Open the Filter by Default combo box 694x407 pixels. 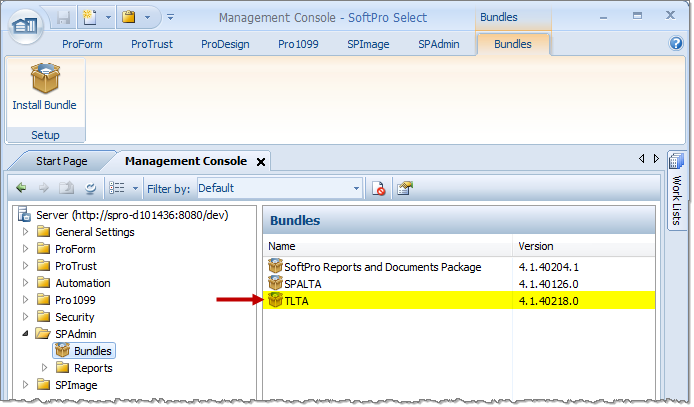(x=279, y=188)
